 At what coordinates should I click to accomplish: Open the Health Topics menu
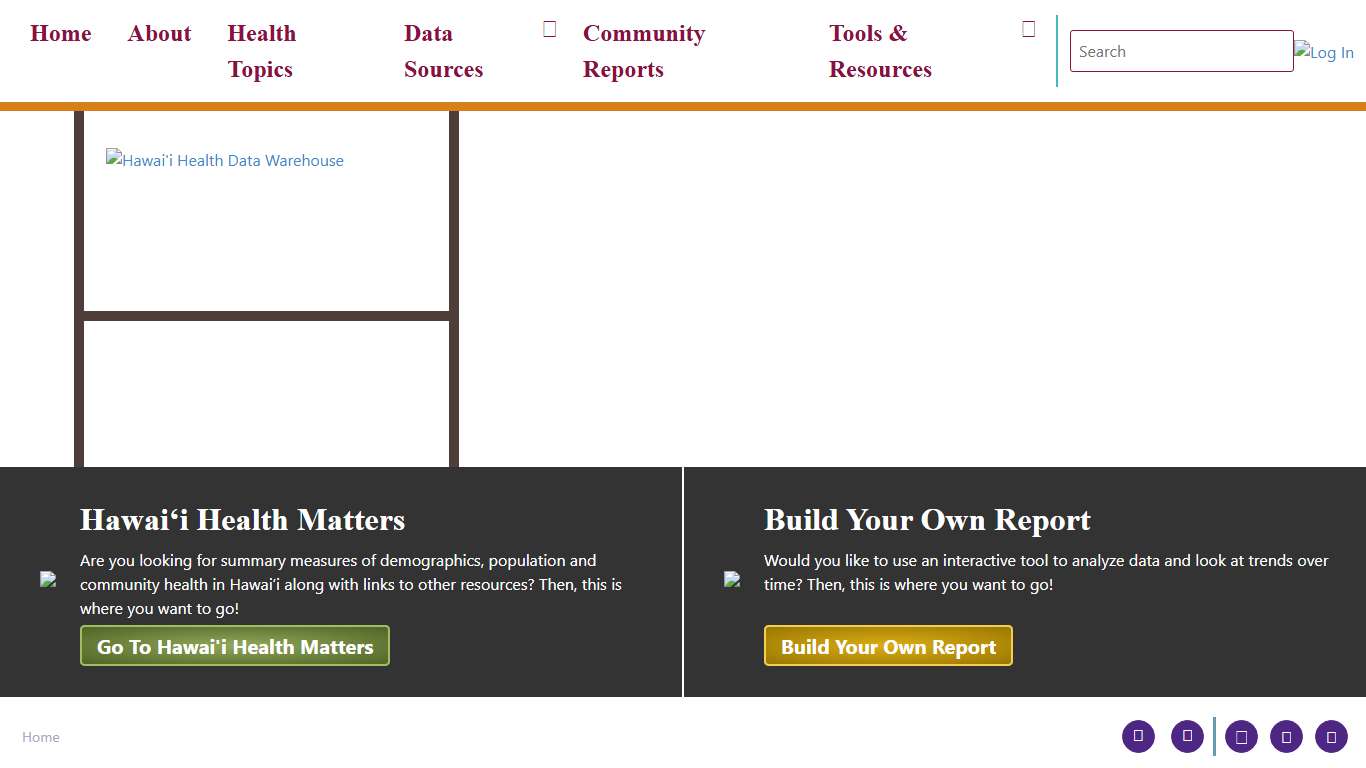(x=261, y=51)
